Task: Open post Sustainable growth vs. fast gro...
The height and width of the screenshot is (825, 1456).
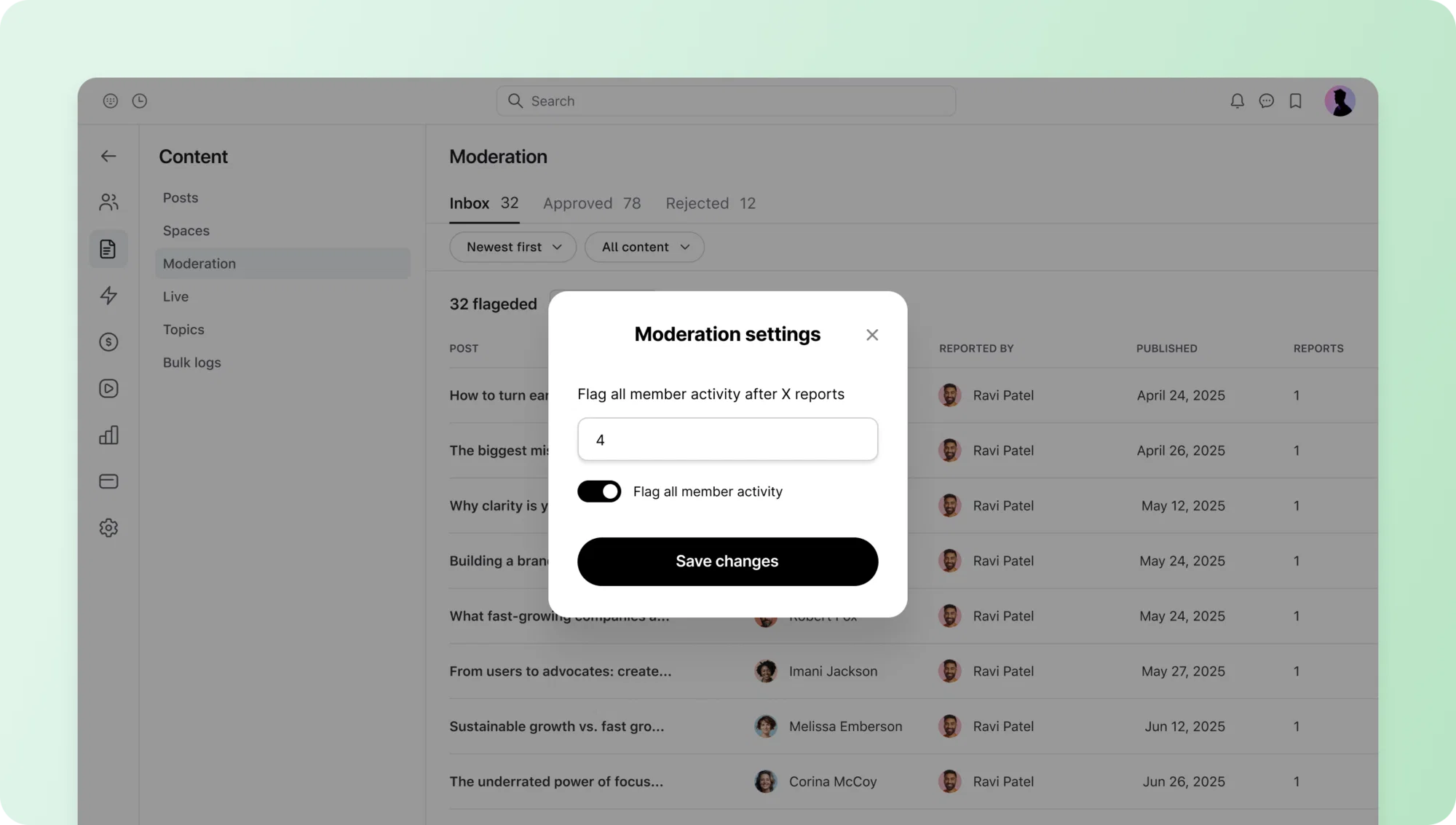Action: coord(557,727)
